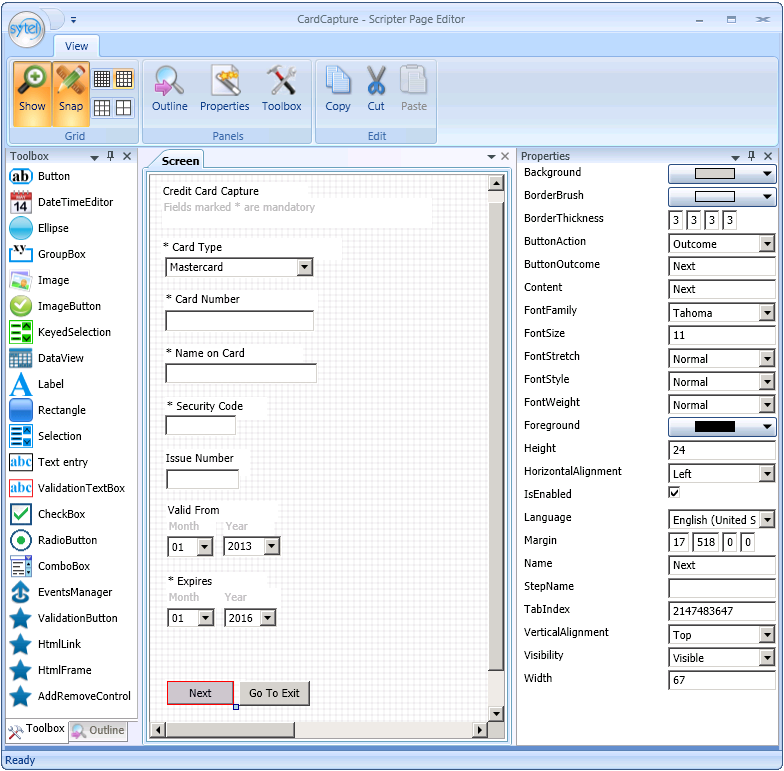The image size is (784, 771).
Task: Expand the FontWeight Normal dropdown
Action: click(x=766, y=405)
